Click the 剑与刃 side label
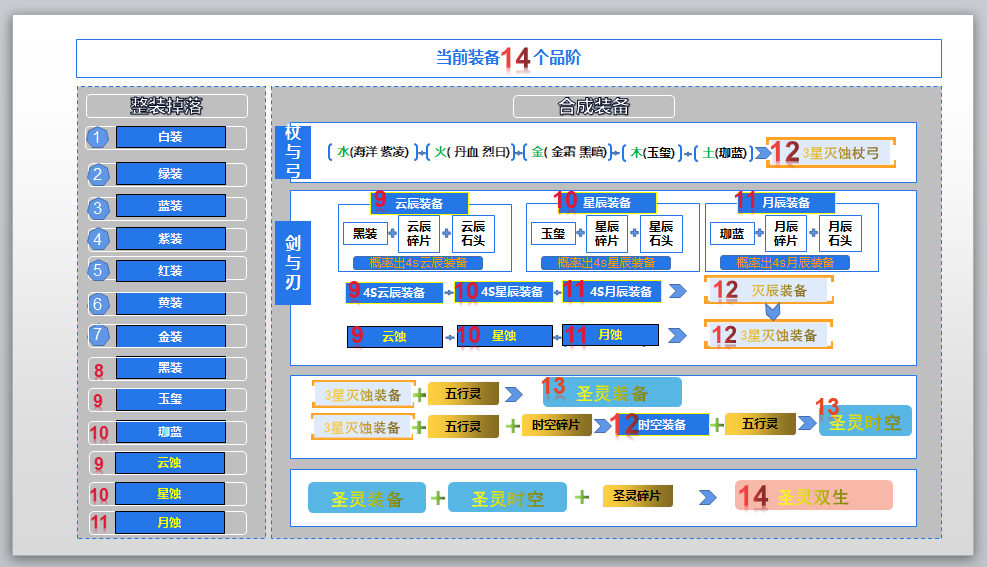Viewport: 987px width, 567px height. [293, 263]
